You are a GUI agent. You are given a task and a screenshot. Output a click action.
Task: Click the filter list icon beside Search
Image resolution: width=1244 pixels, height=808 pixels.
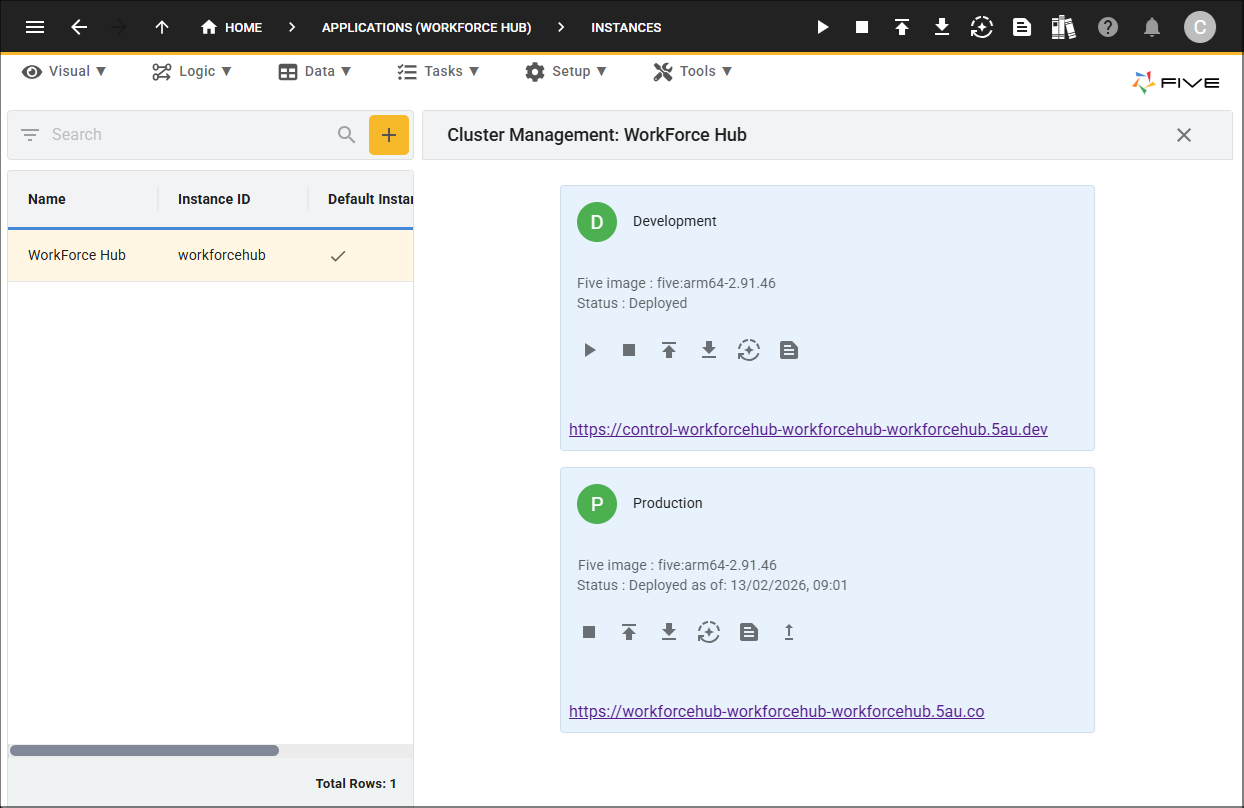(x=30, y=134)
